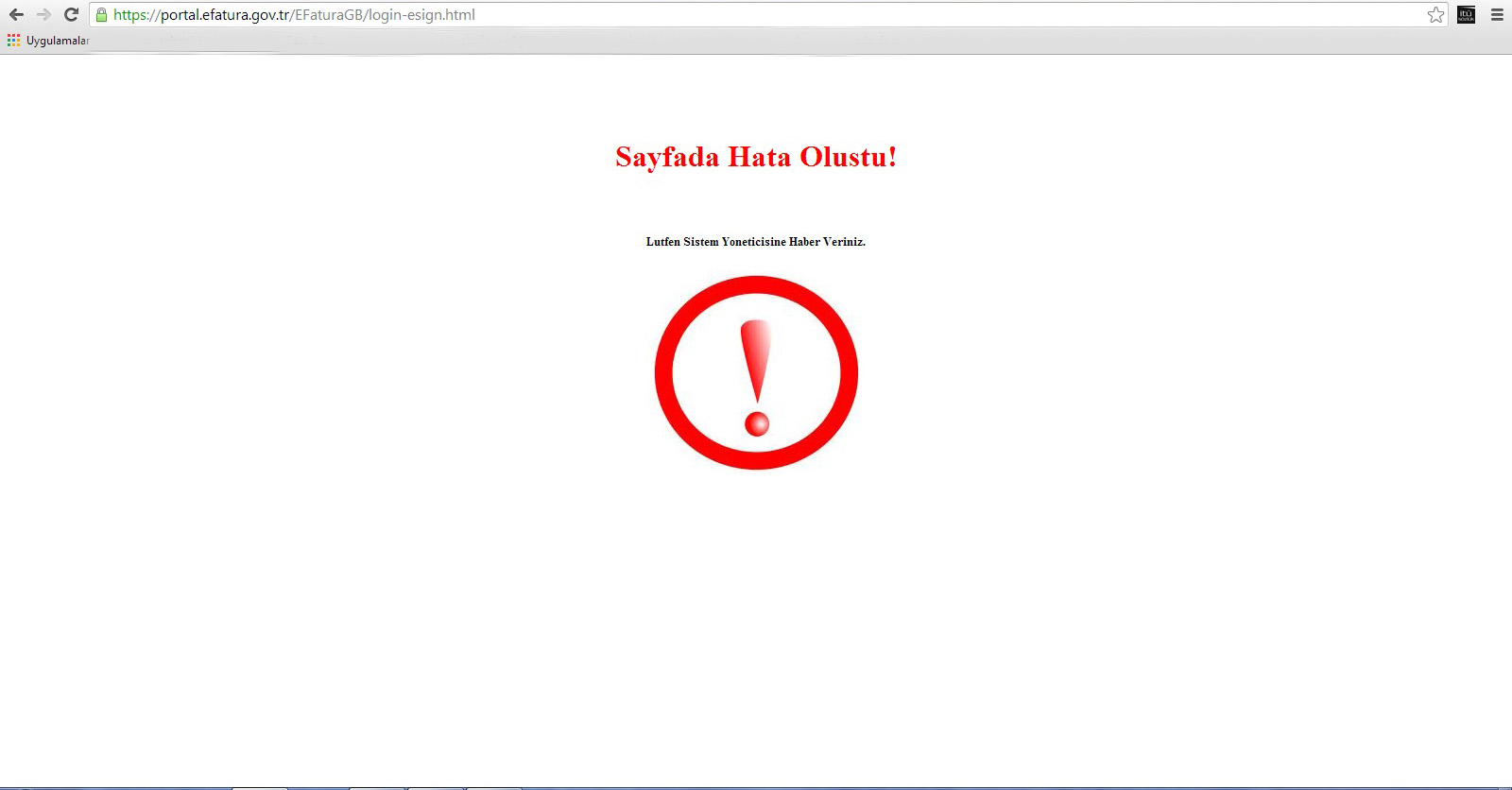Image resolution: width=1512 pixels, height=790 pixels.
Task: Click the "Sayfada Hata Olustu!" heading
Action: click(x=755, y=157)
